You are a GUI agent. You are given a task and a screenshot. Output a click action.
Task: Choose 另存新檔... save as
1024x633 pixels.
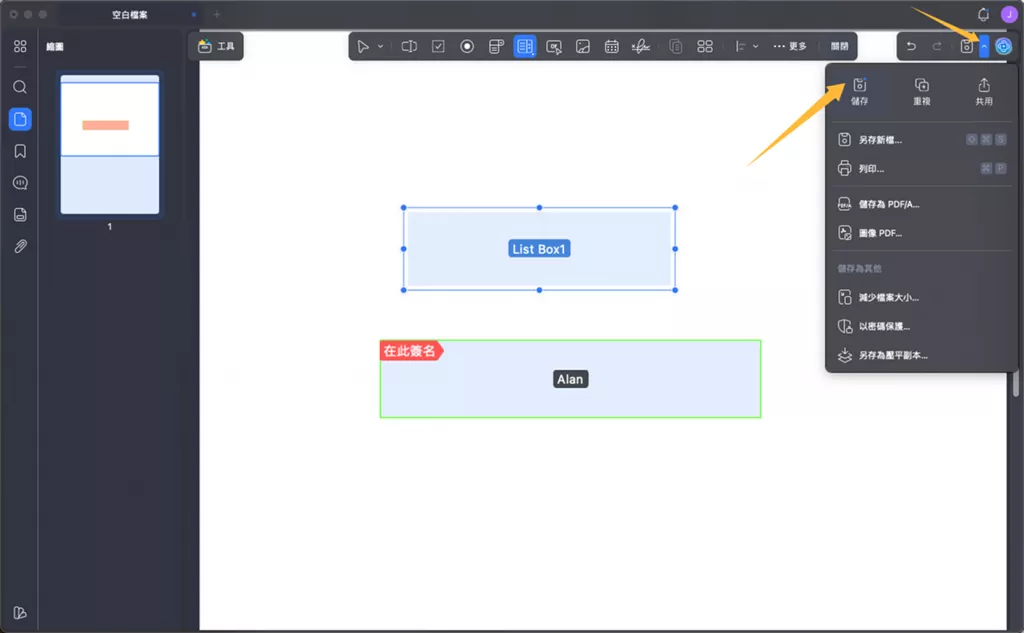(x=921, y=140)
